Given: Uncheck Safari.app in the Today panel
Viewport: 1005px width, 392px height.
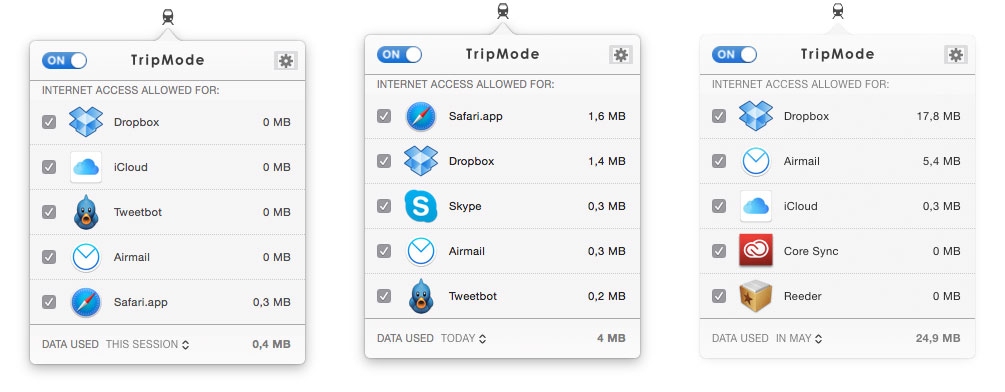Looking at the screenshot, I should pyautogui.click(x=384, y=116).
